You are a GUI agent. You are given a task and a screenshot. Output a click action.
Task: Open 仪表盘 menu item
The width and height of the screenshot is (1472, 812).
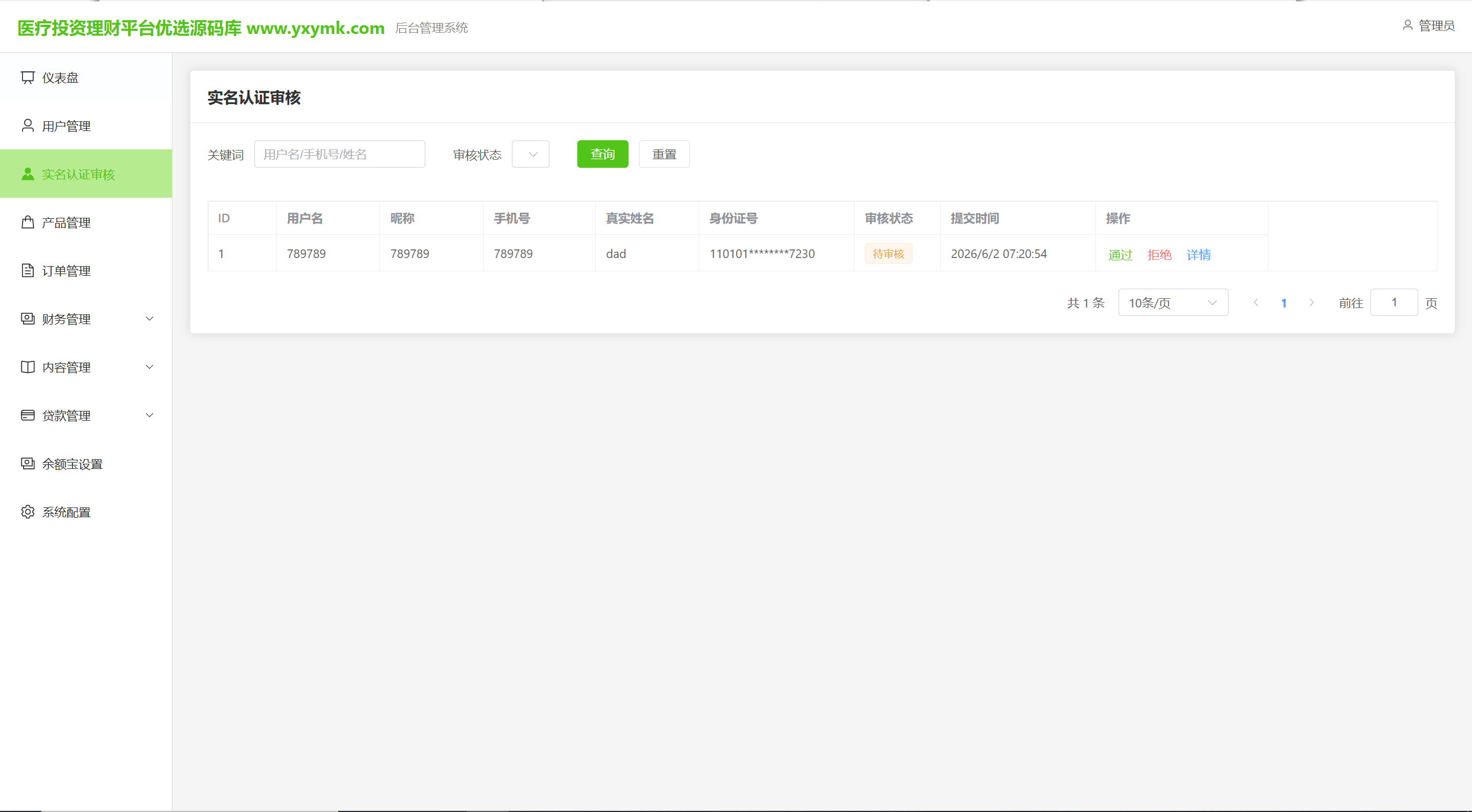click(x=86, y=78)
